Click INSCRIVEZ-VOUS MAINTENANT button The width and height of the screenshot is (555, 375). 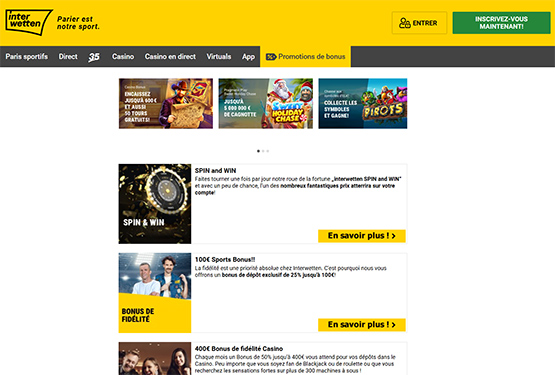501,23
